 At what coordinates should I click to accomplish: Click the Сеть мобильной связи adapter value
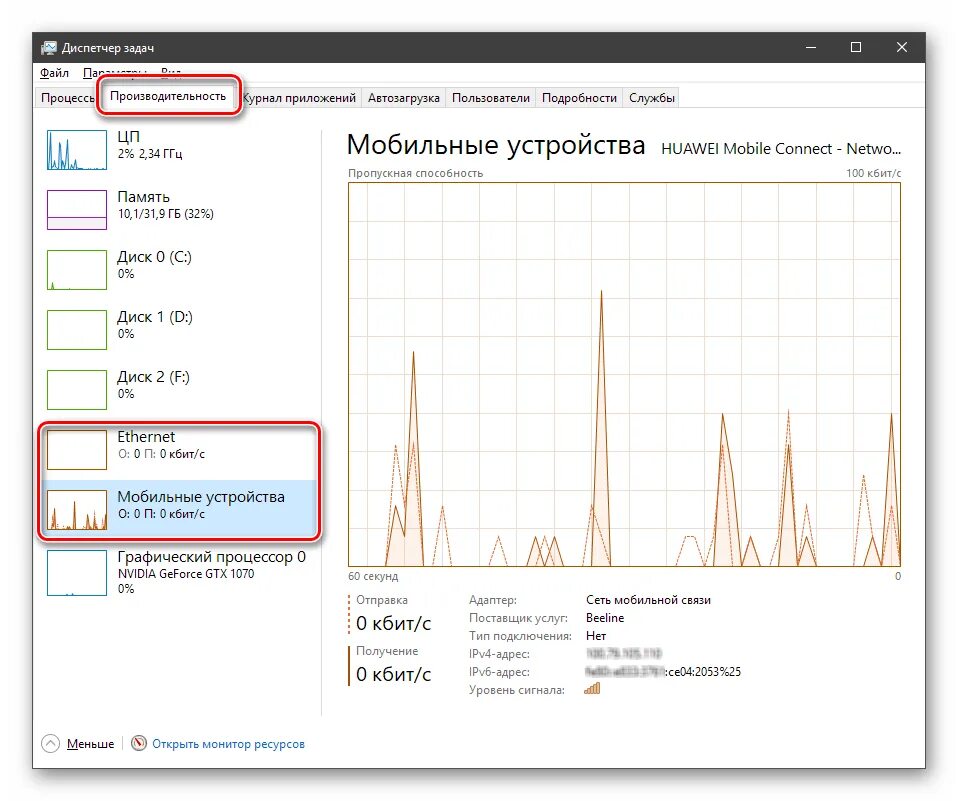(x=648, y=600)
